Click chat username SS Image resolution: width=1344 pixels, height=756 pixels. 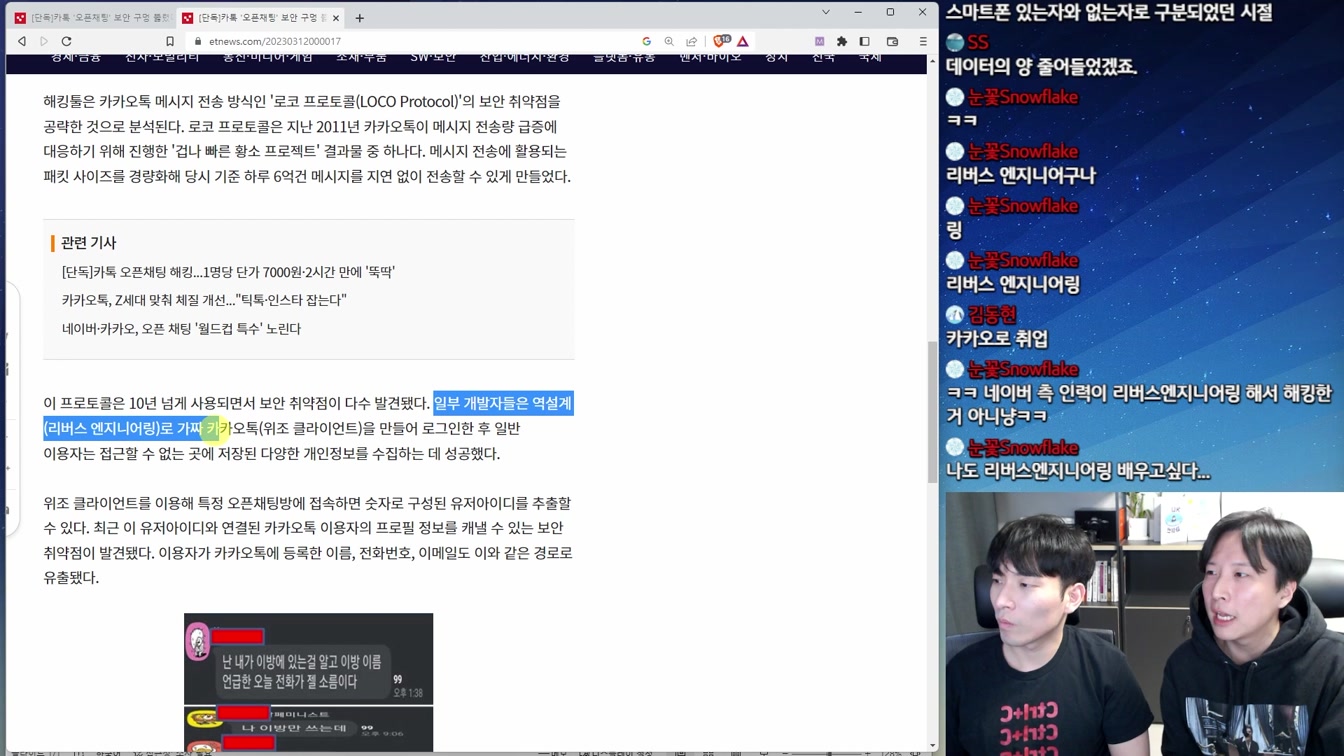(977, 42)
